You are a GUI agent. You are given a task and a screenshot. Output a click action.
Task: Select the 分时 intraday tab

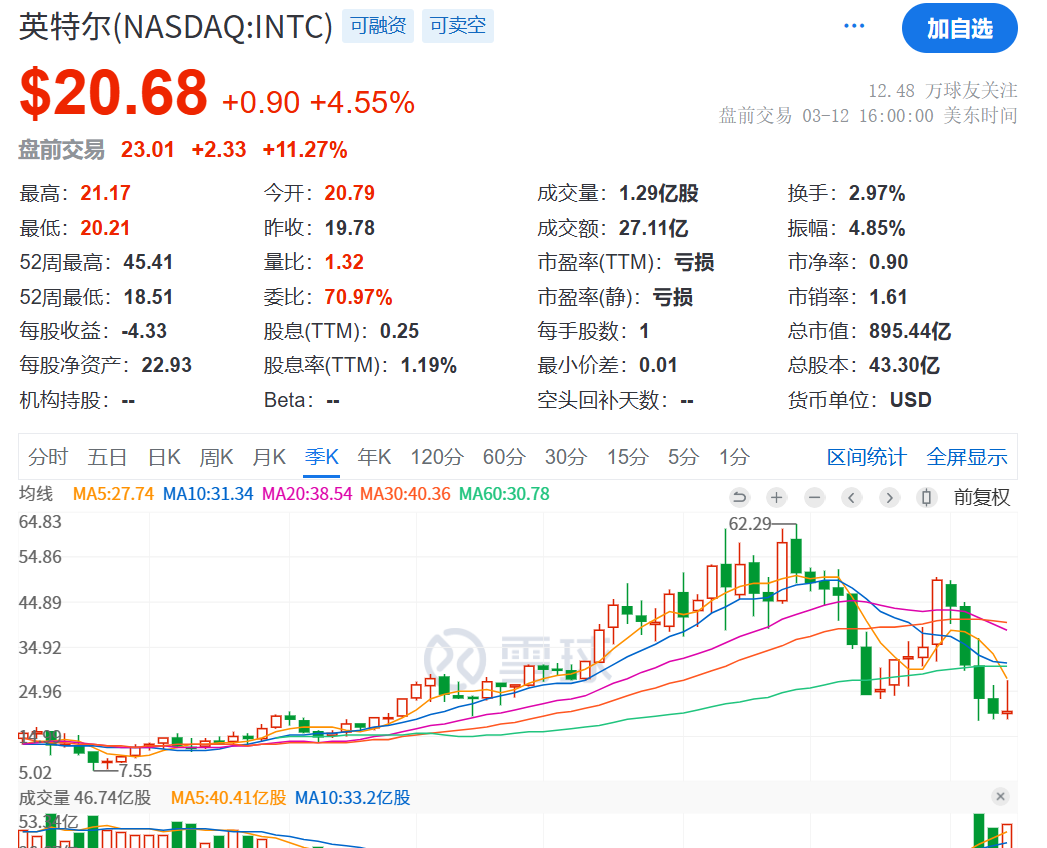click(x=48, y=457)
